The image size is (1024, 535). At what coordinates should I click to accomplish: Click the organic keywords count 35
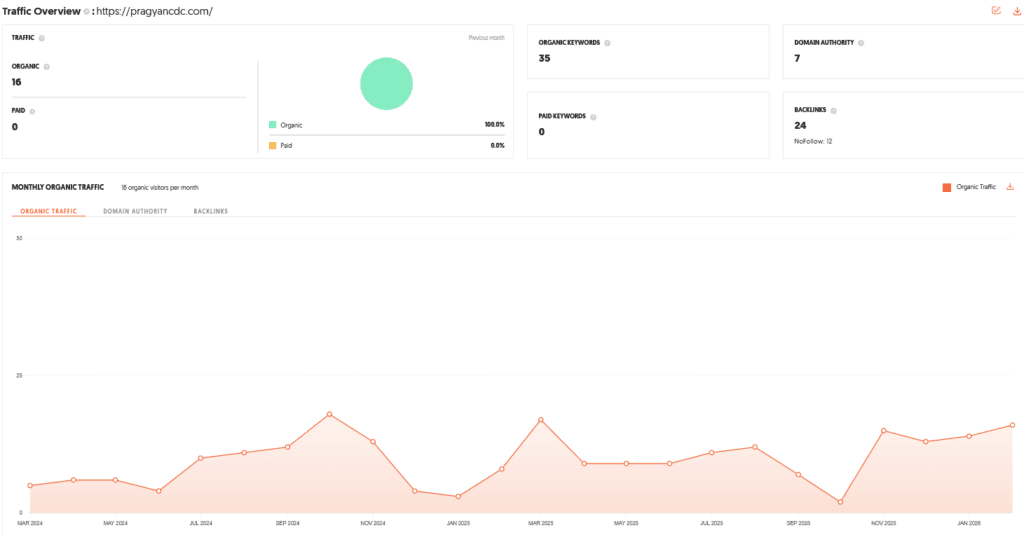click(x=545, y=58)
